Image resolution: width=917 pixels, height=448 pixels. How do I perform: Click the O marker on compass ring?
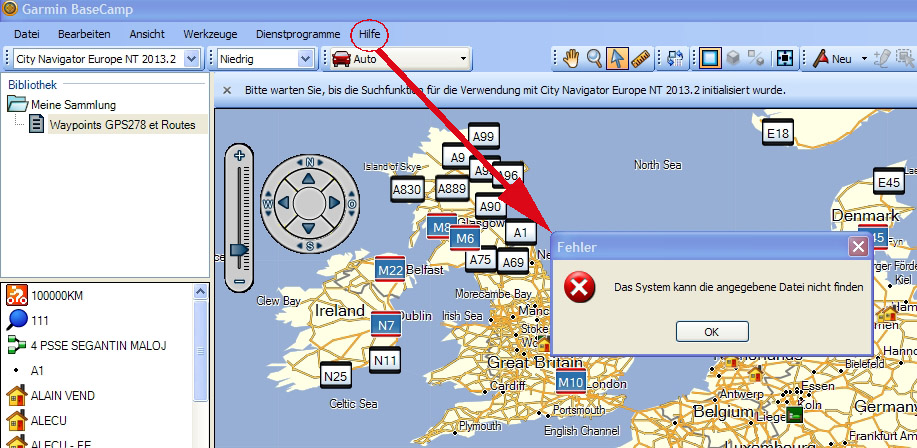coord(352,204)
